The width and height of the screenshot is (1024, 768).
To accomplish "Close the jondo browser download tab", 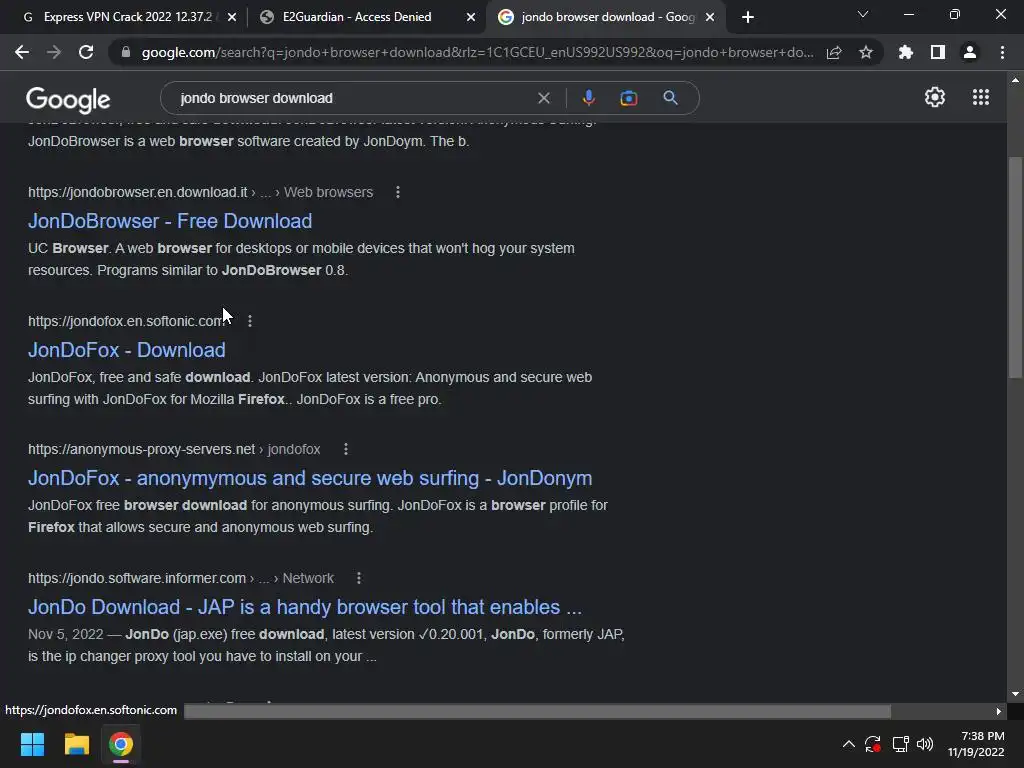I will coord(710,17).
